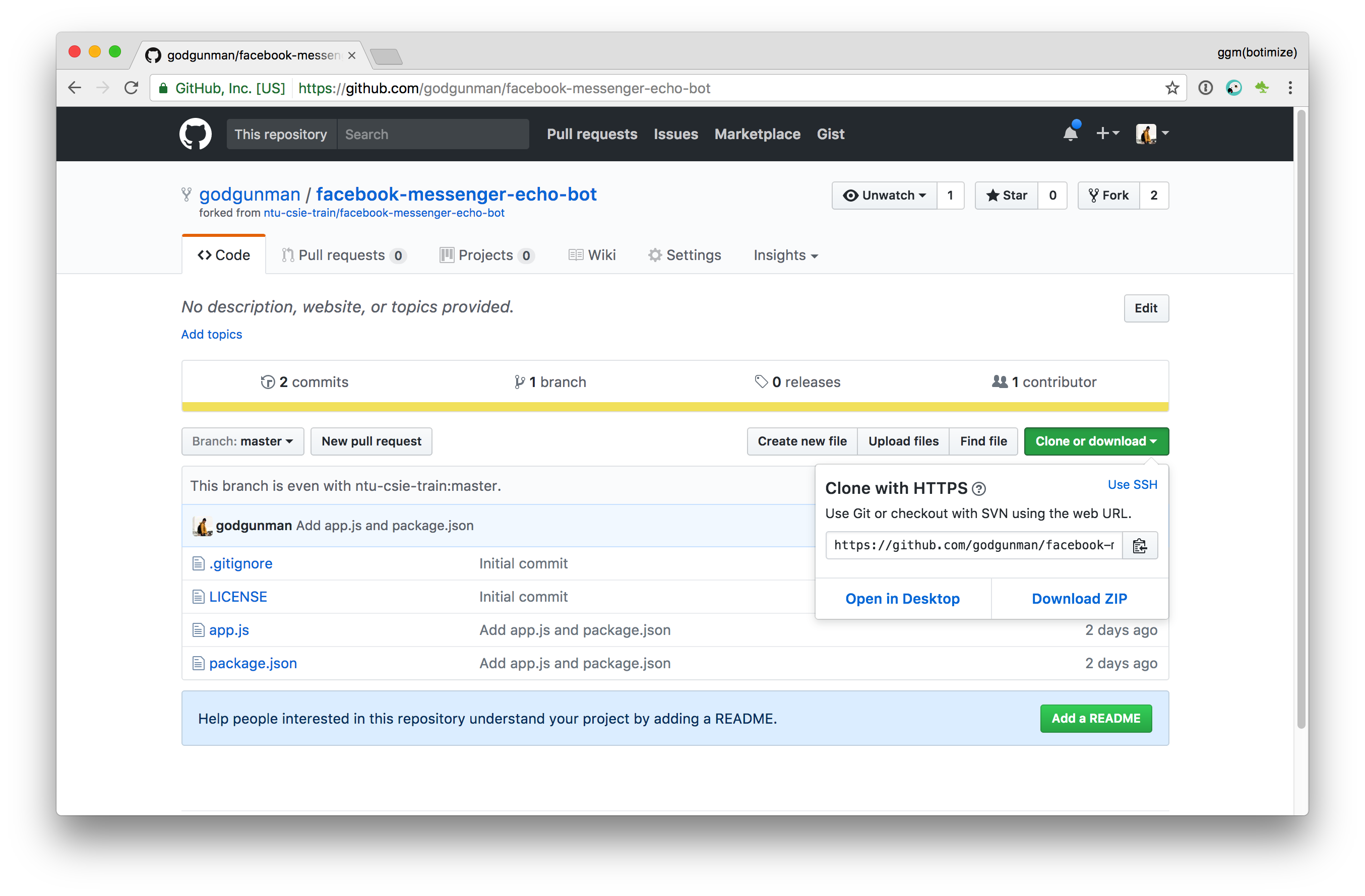The image size is (1365, 896).
Task: Open the package.json file
Action: (253, 664)
